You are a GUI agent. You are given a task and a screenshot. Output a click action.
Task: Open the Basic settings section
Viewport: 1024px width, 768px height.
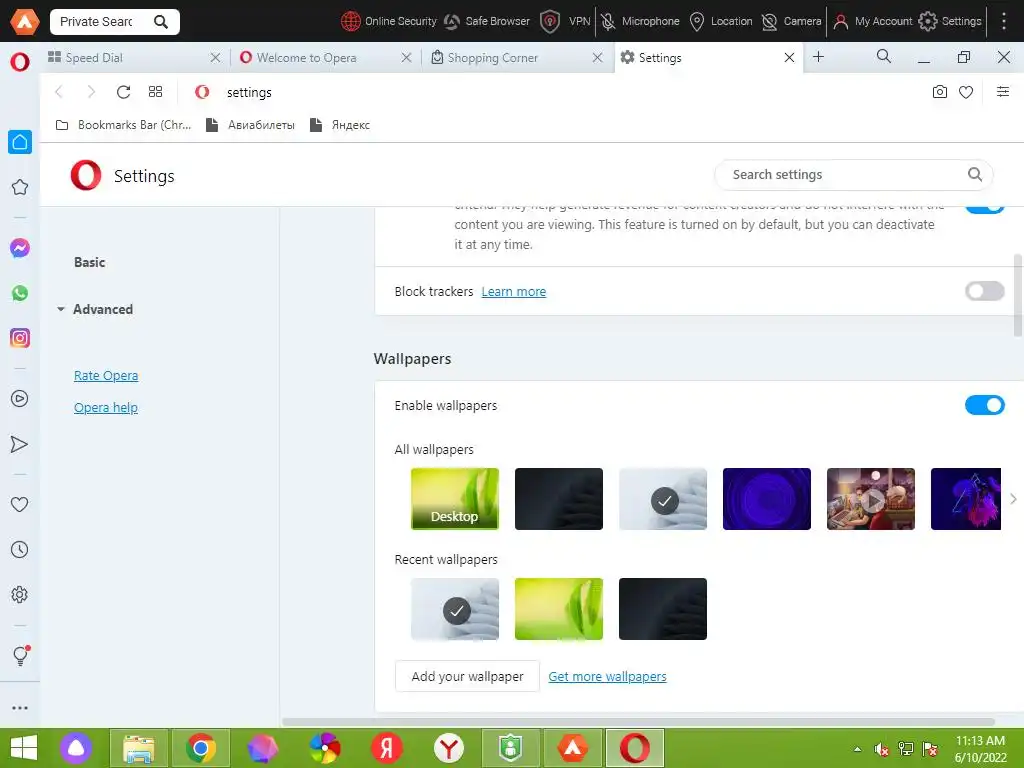[89, 263]
